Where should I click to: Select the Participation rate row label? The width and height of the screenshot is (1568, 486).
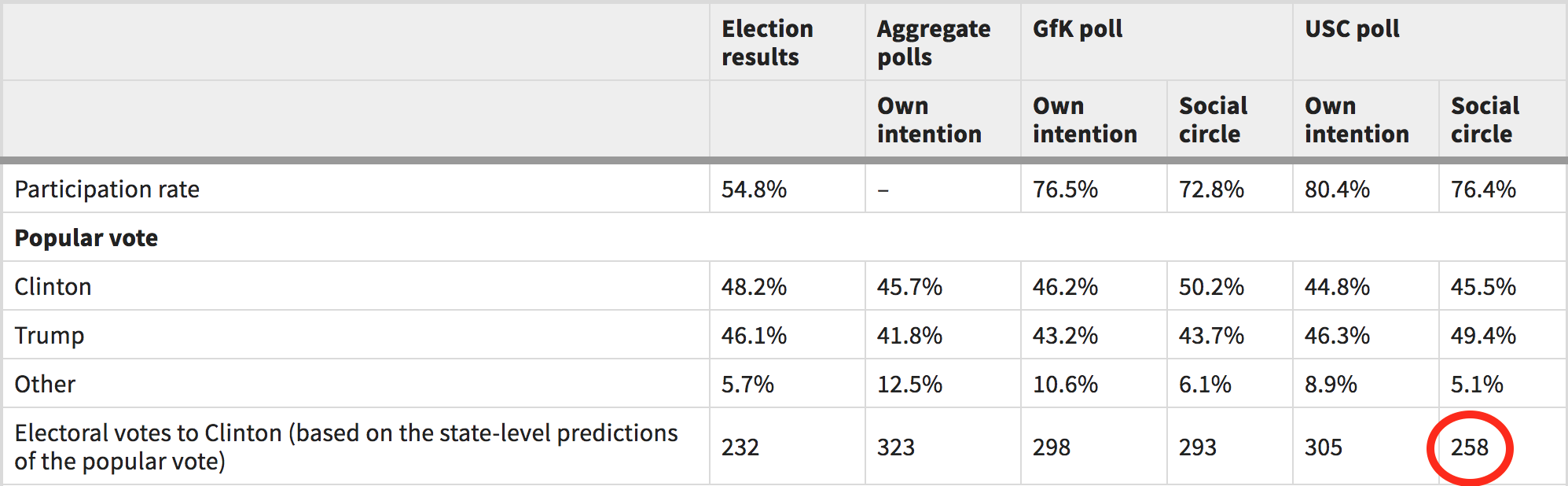(107, 190)
